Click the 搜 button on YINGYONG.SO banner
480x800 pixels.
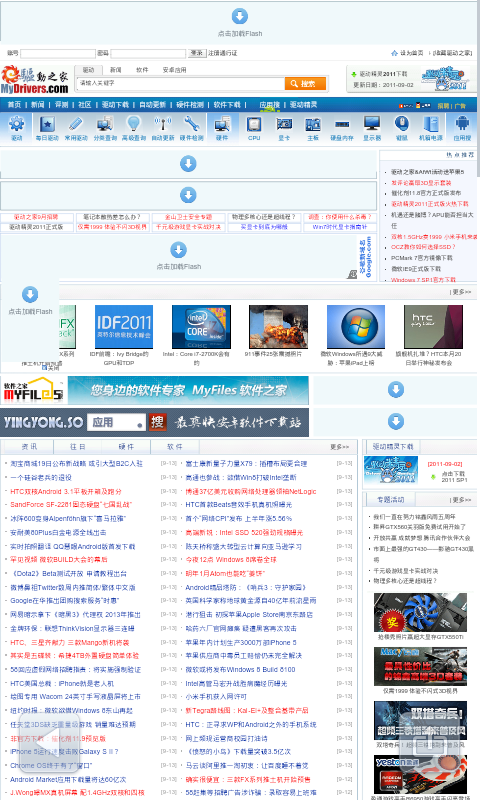click(x=157, y=422)
